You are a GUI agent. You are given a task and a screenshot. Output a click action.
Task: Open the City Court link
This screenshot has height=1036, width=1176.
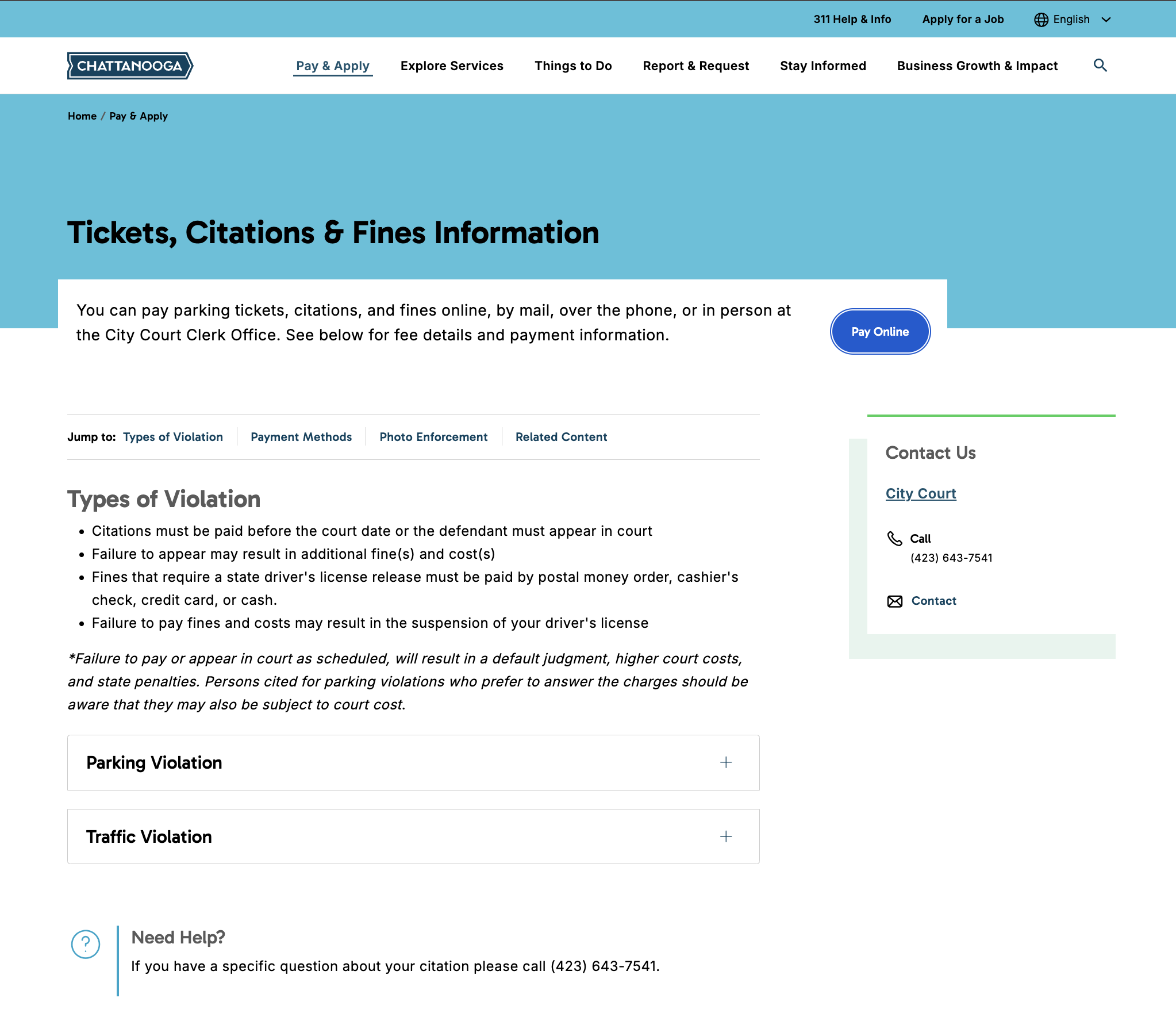pos(921,493)
